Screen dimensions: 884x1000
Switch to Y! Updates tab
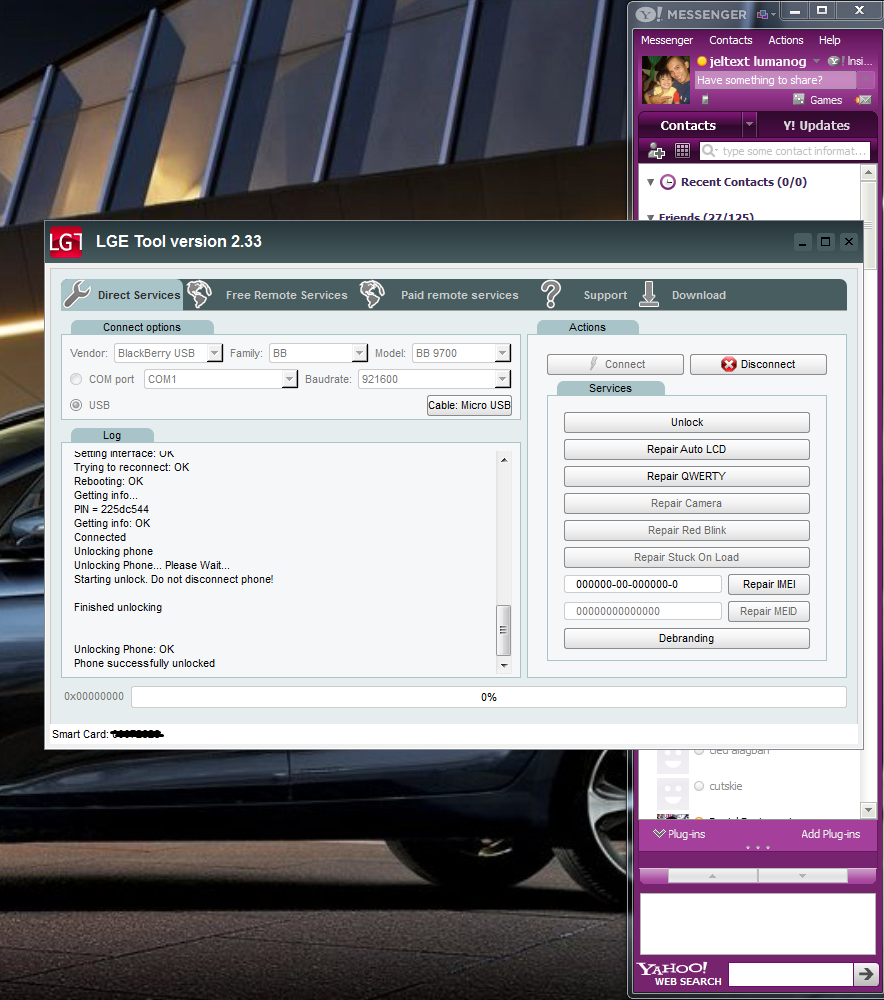point(816,125)
